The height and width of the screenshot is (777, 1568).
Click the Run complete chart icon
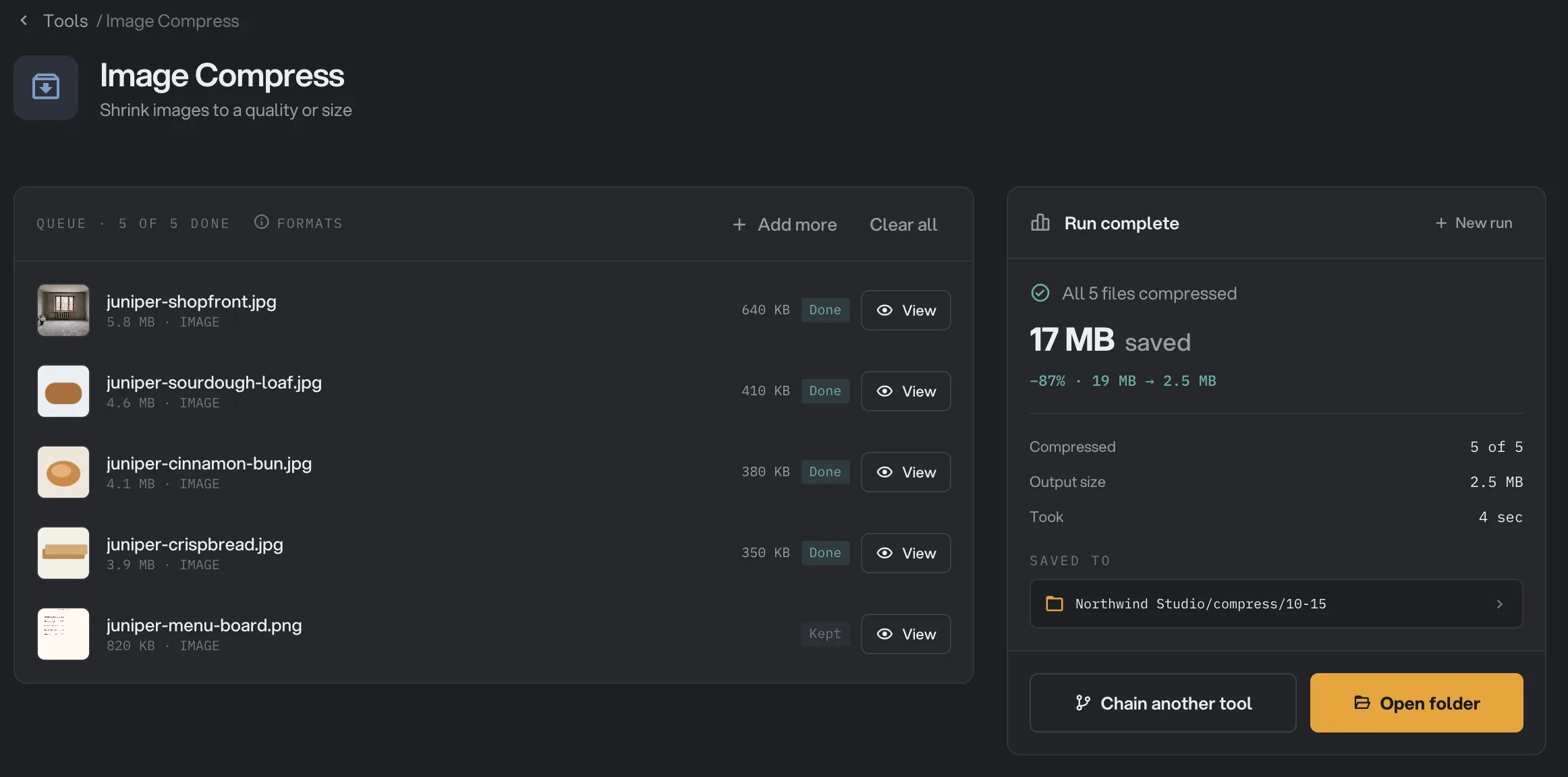pos(1040,223)
